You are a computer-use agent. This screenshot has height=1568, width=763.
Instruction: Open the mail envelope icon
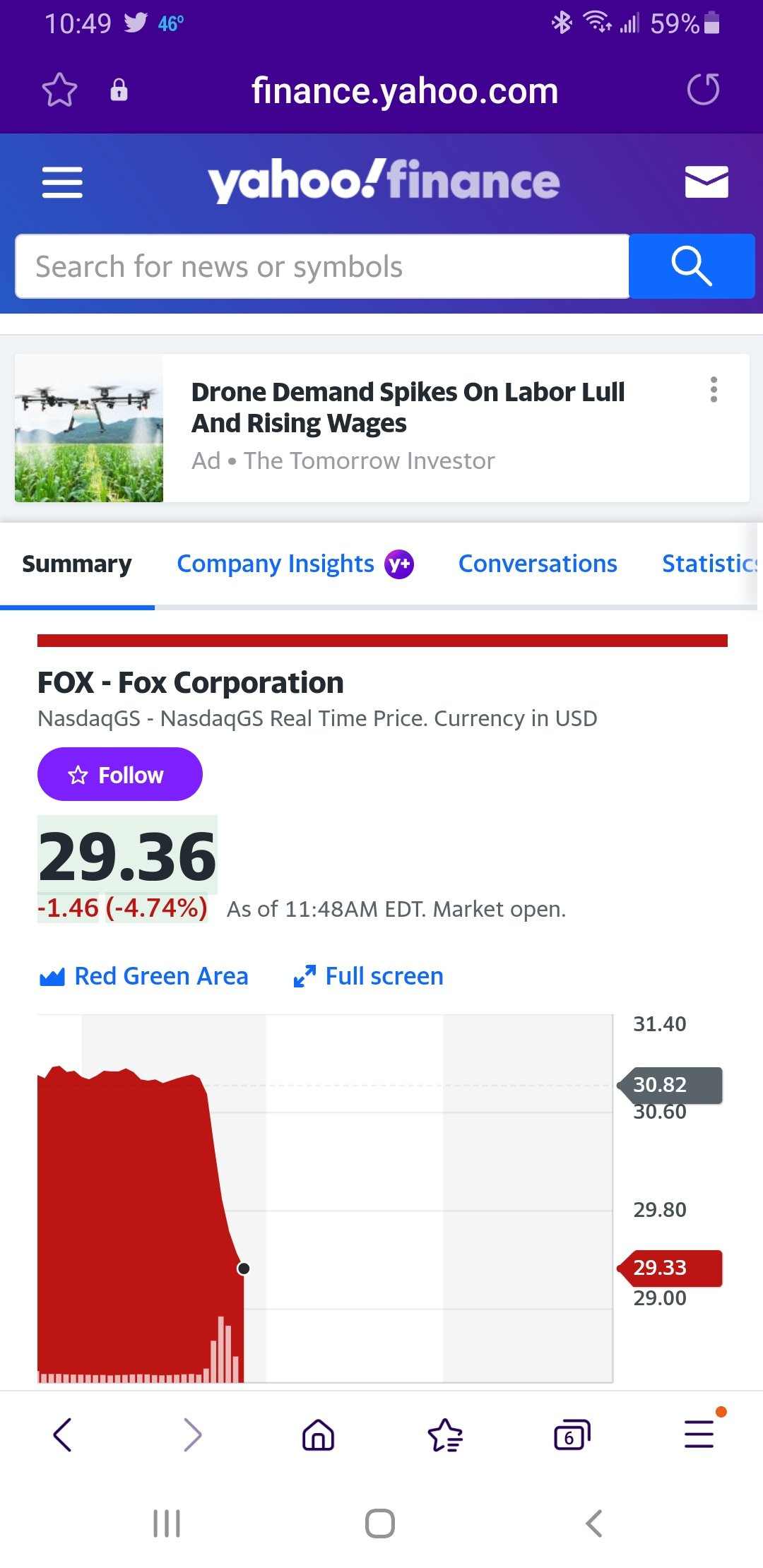pos(706,182)
